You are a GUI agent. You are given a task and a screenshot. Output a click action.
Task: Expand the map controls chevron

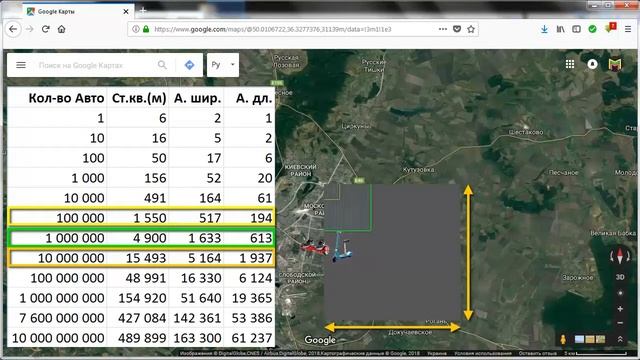pyautogui.click(x=620, y=339)
